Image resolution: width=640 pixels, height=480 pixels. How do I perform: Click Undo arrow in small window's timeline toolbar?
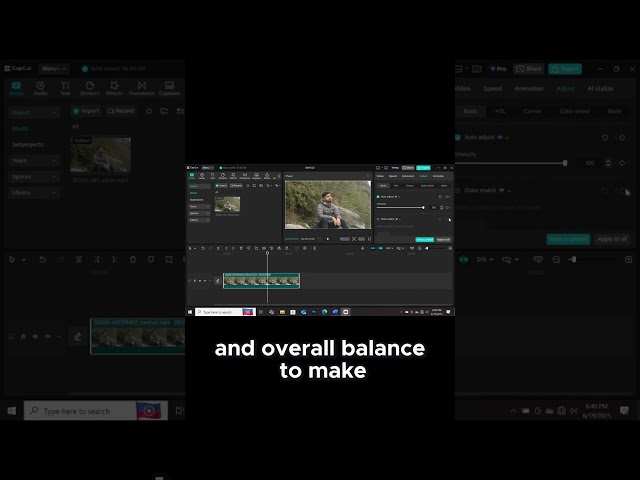coord(203,248)
